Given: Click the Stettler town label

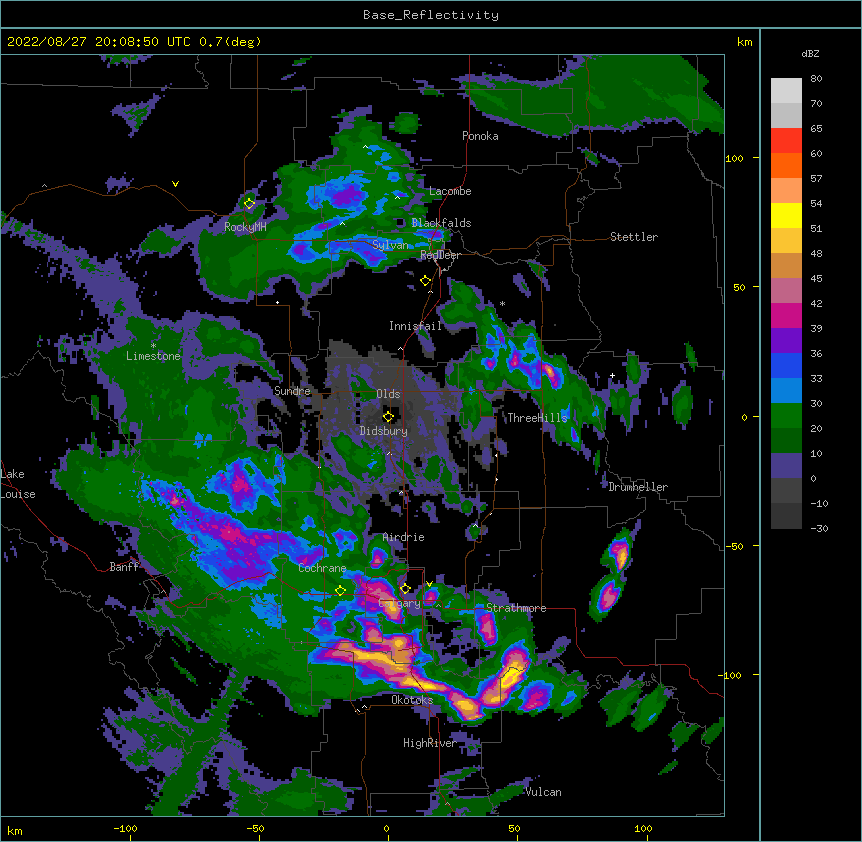Looking at the screenshot, I should (x=633, y=237).
